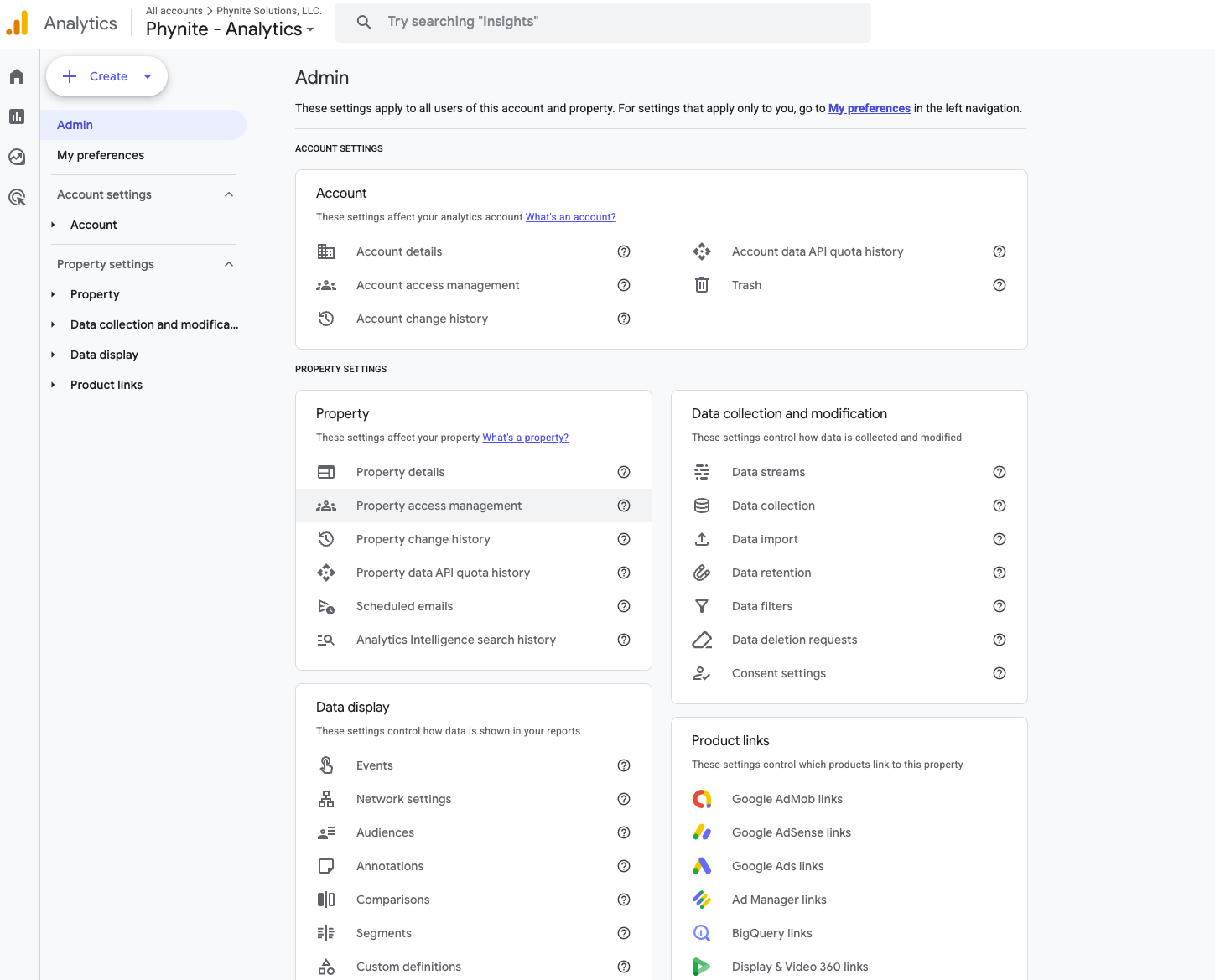Click the Ad Manager logo icon
Viewport: 1215px width, 980px height.
pyautogui.click(x=702, y=900)
